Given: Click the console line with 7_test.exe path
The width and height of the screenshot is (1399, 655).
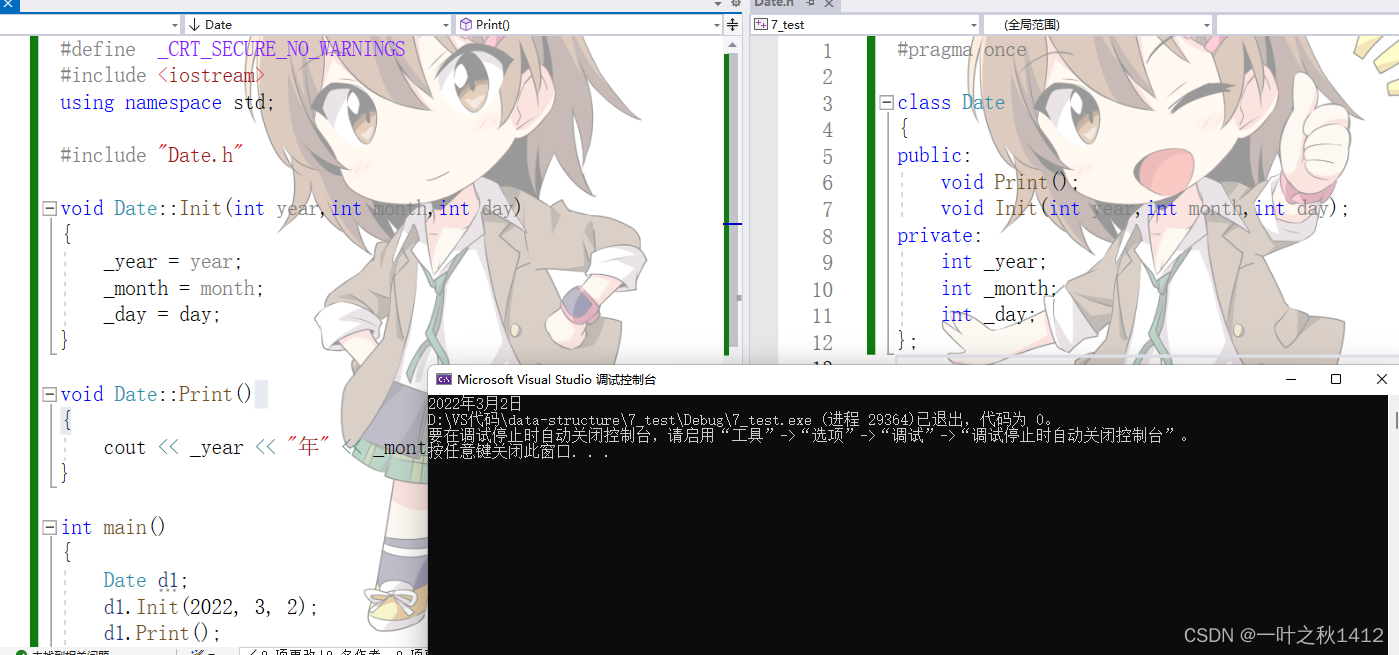Looking at the screenshot, I should [x=741, y=420].
